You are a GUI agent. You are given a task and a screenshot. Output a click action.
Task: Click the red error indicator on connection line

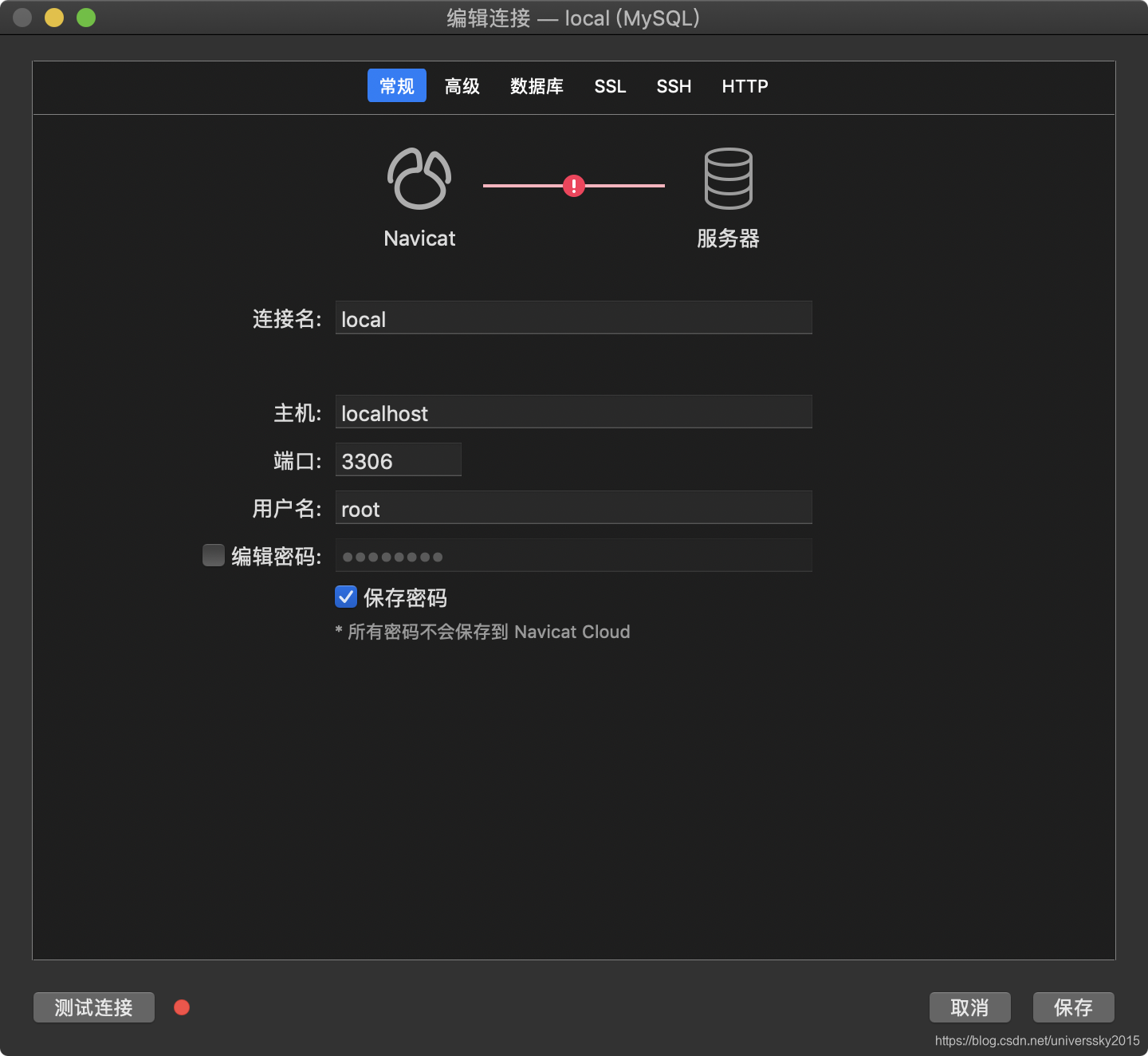(573, 185)
